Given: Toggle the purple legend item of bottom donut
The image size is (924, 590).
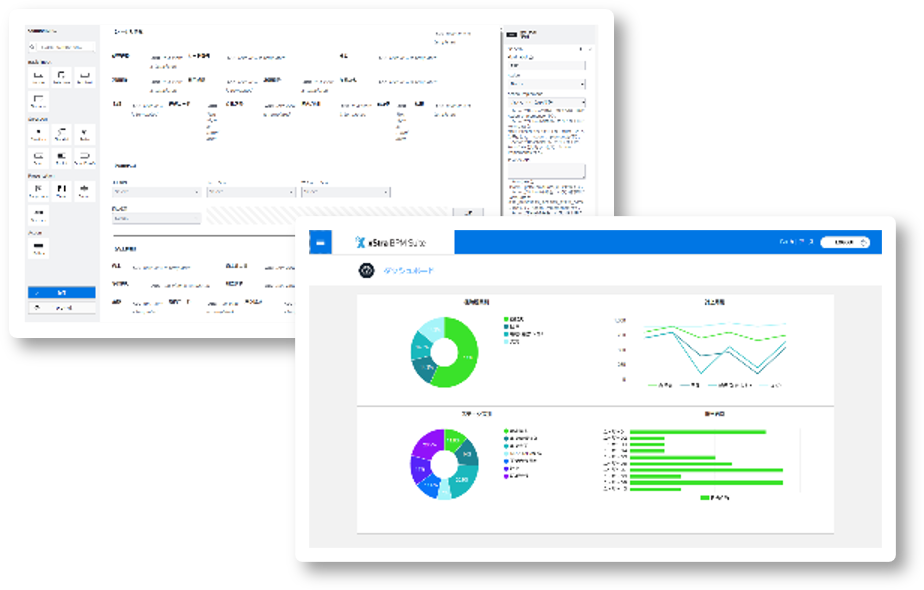Looking at the screenshot, I should point(506,476).
